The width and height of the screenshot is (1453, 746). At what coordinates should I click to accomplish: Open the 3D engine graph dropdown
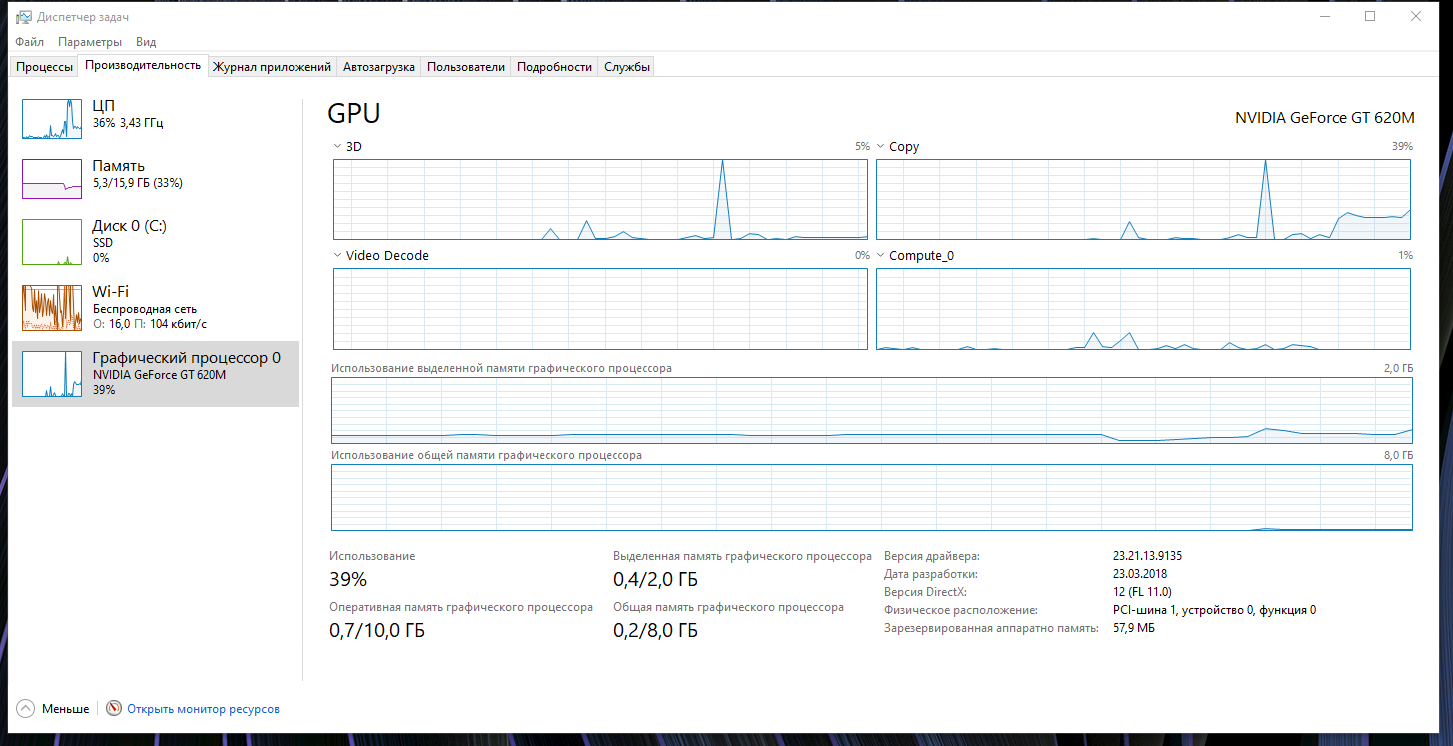click(337, 146)
